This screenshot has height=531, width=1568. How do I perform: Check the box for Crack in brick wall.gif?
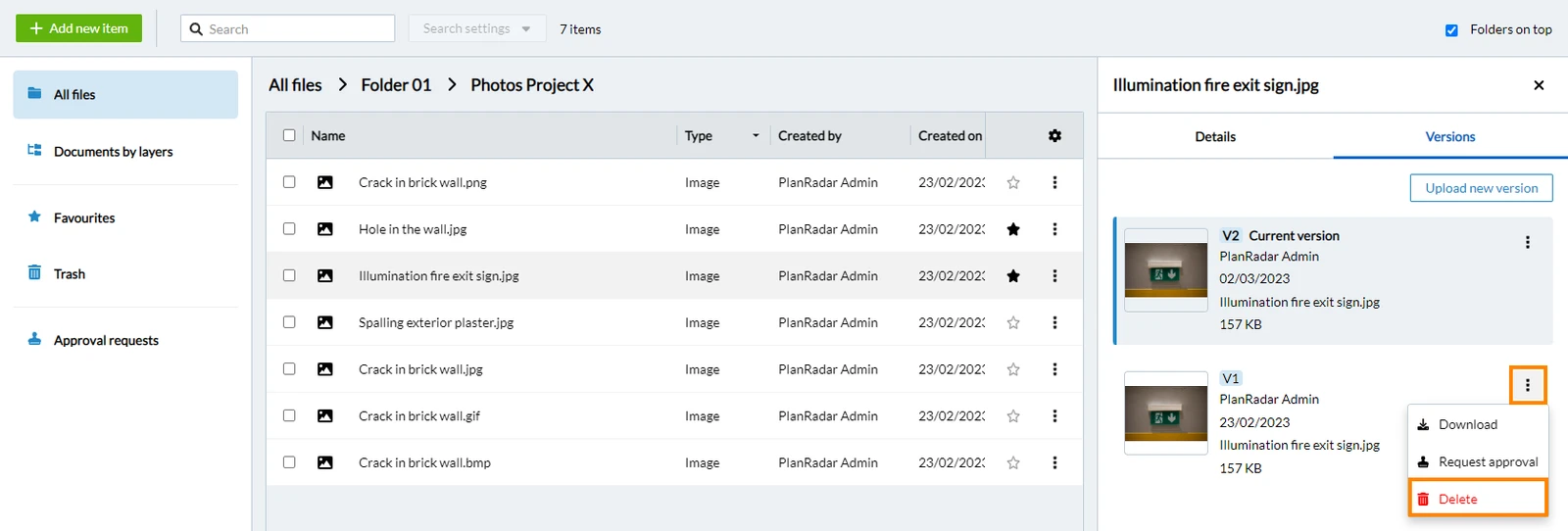click(x=289, y=415)
